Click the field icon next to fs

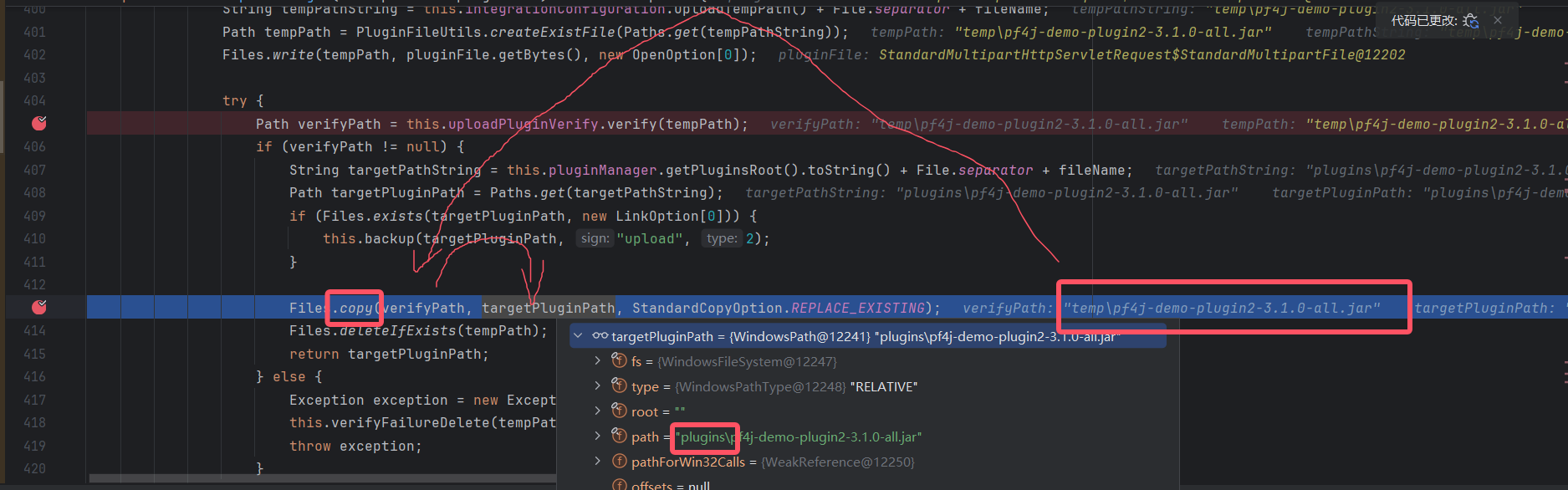click(x=620, y=360)
